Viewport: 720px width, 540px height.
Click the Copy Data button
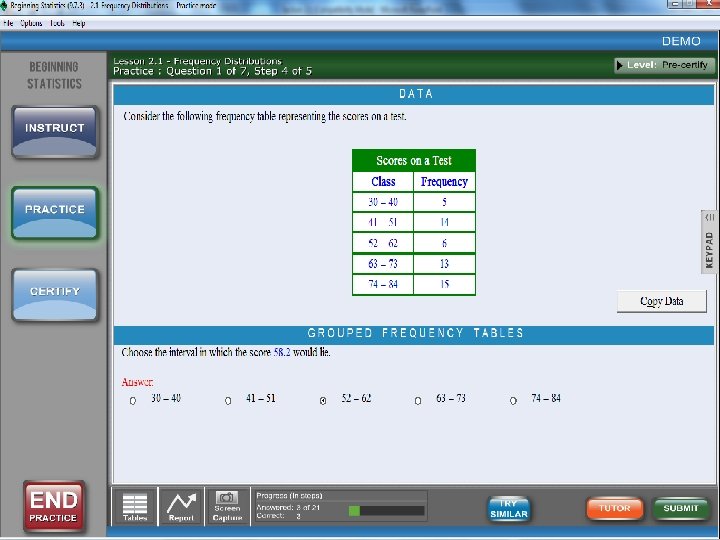click(662, 301)
